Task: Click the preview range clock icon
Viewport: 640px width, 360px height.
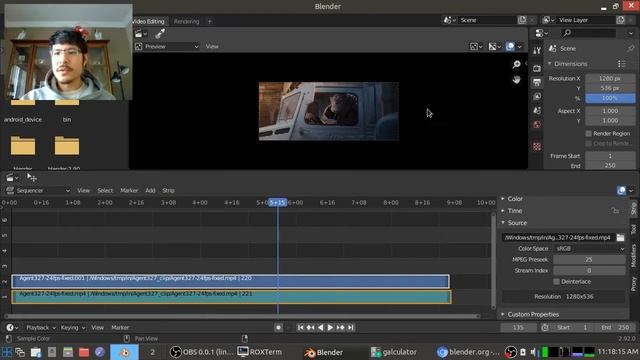Action: point(545,327)
